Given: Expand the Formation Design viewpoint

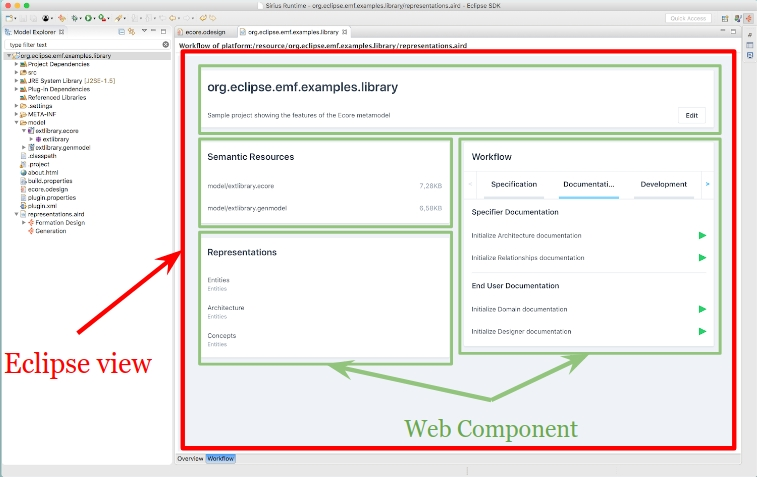Looking at the screenshot, I should coord(24,223).
